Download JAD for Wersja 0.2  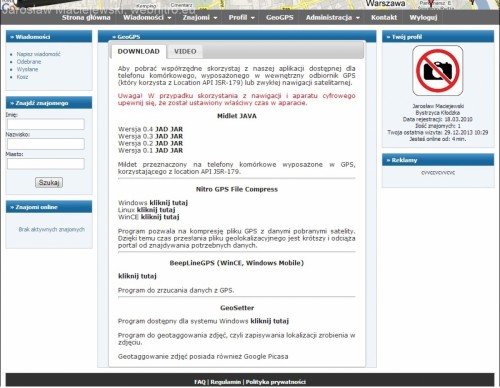162,143
